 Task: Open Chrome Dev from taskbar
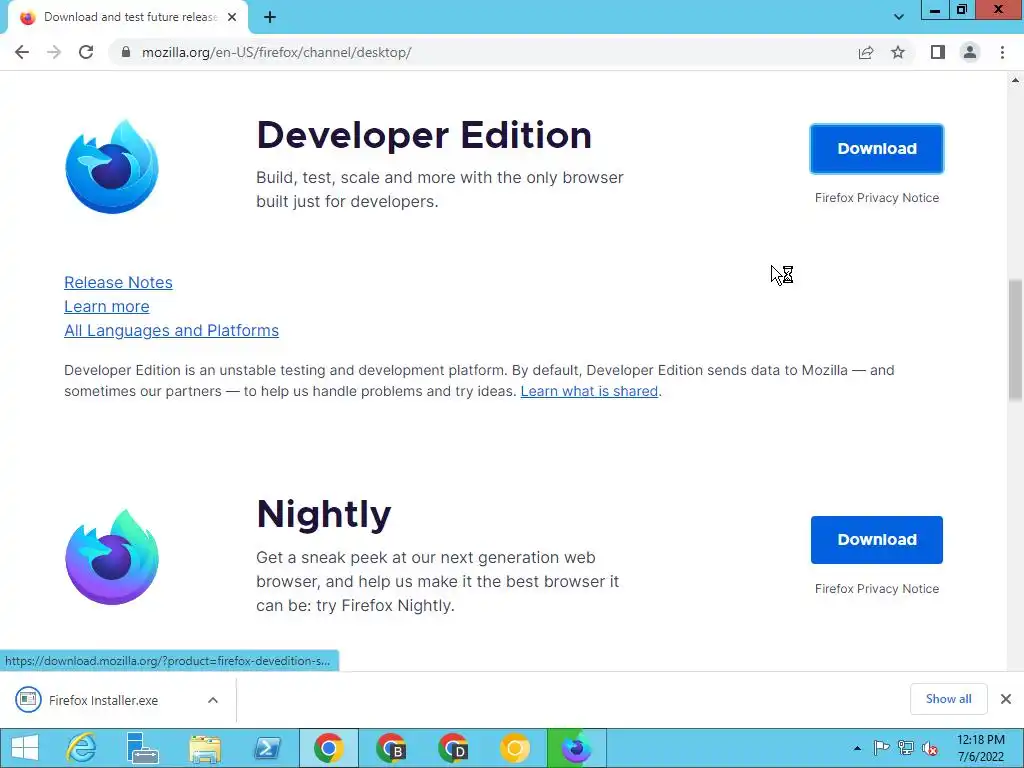pos(453,748)
